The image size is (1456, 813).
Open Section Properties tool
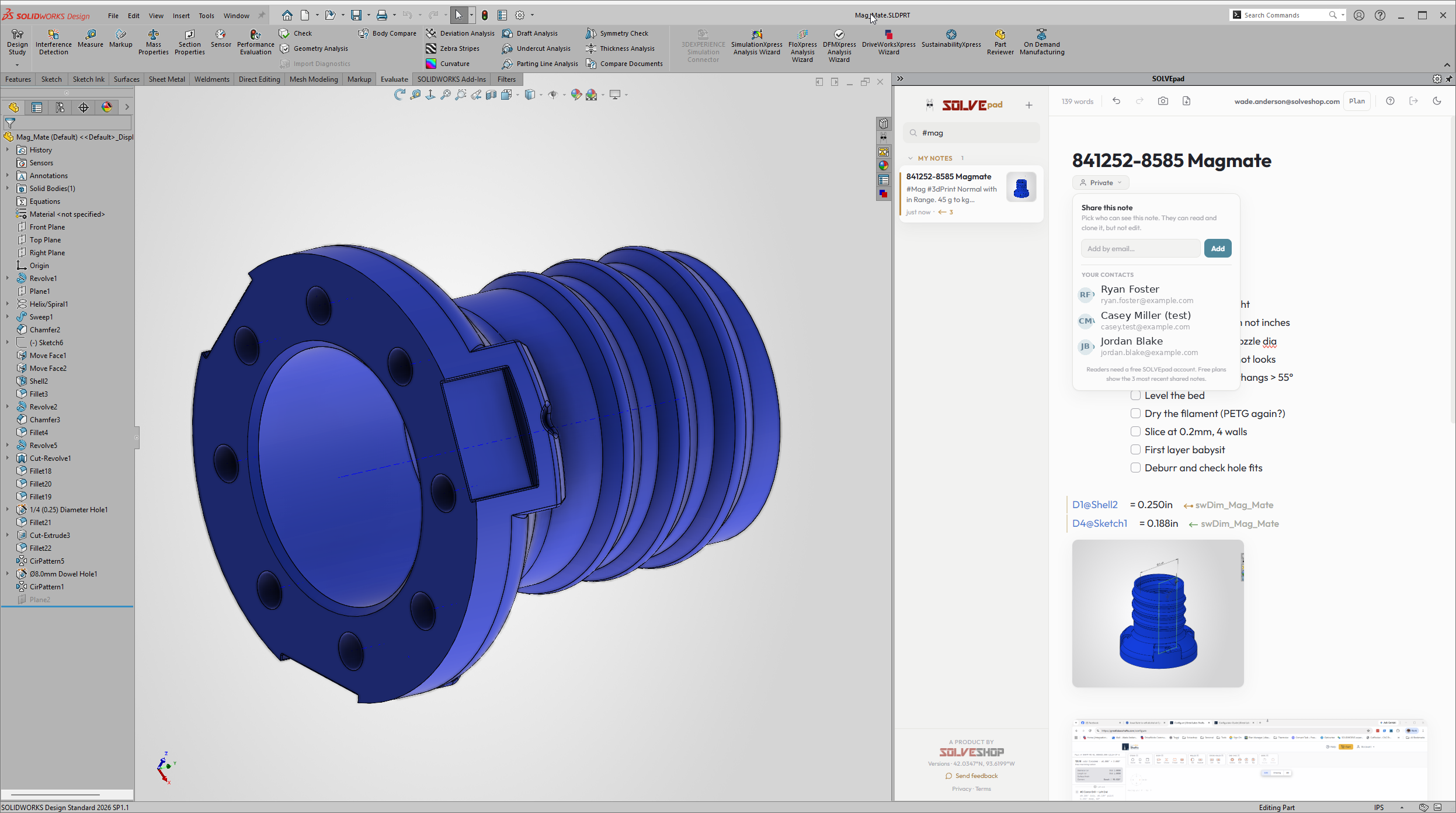pyautogui.click(x=189, y=43)
